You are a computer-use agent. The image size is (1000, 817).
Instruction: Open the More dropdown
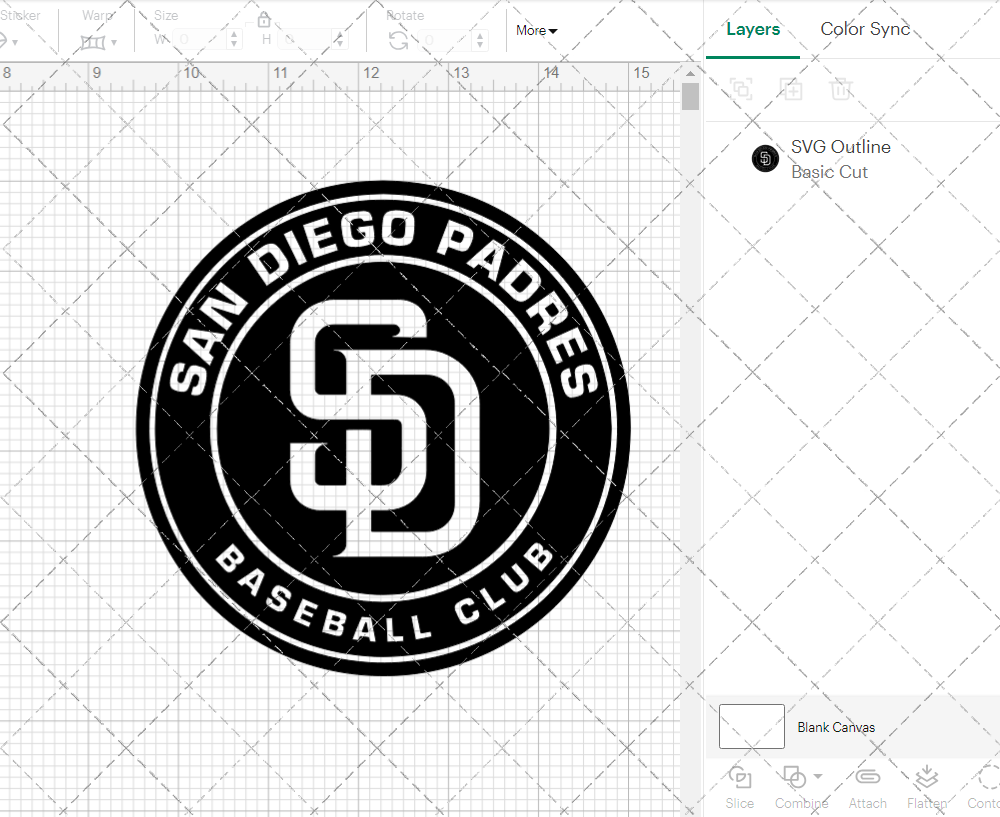(x=536, y=31)
